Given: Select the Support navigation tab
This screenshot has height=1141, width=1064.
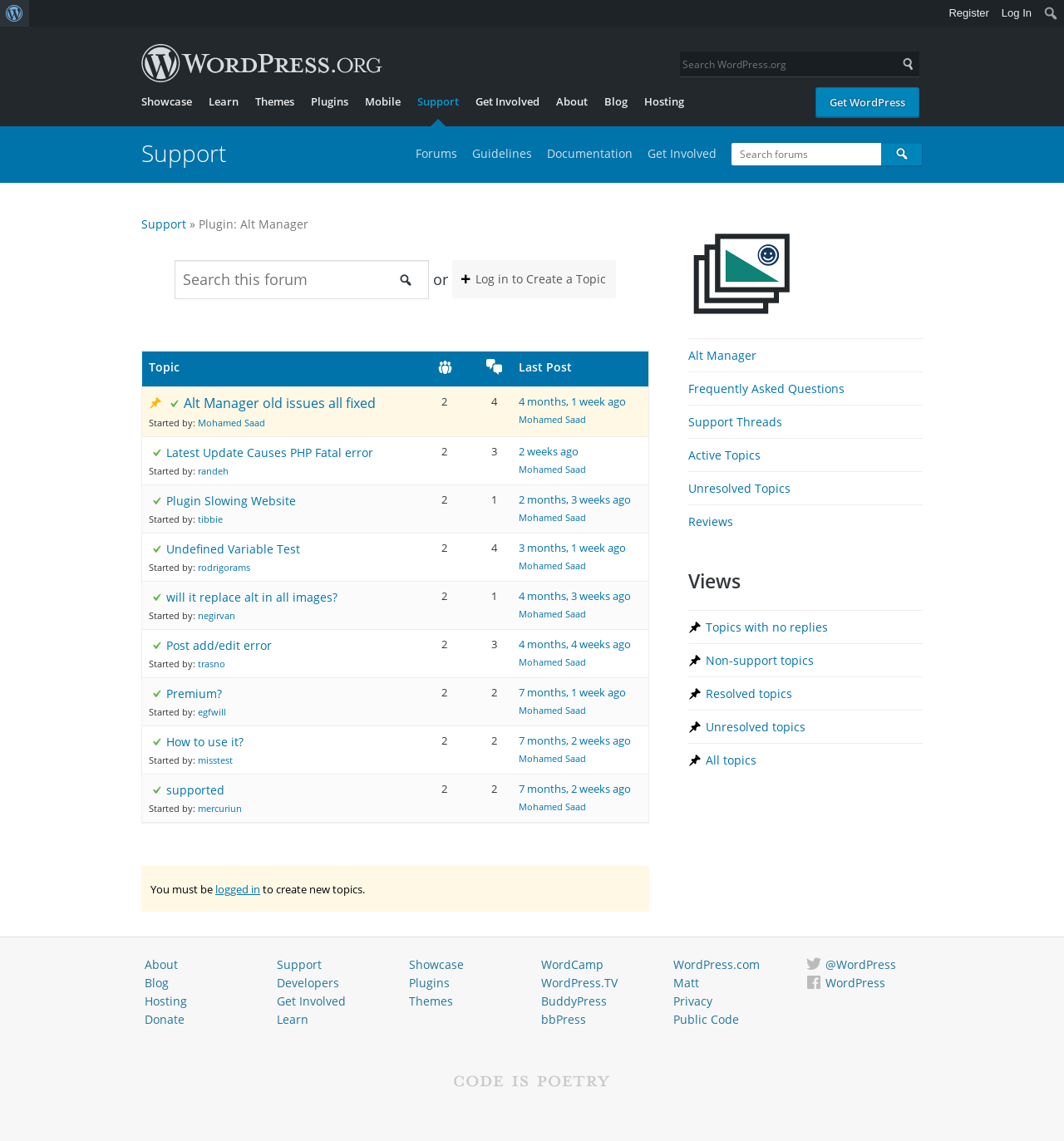Looking at the screenshot, I should click(x=438, y=101).
